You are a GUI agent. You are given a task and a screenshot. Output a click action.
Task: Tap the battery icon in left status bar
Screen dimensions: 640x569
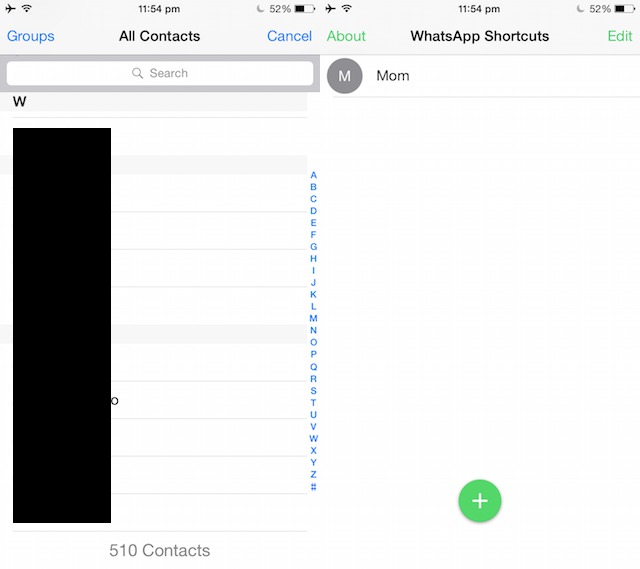pyautogui.click(x=304, y=9)
